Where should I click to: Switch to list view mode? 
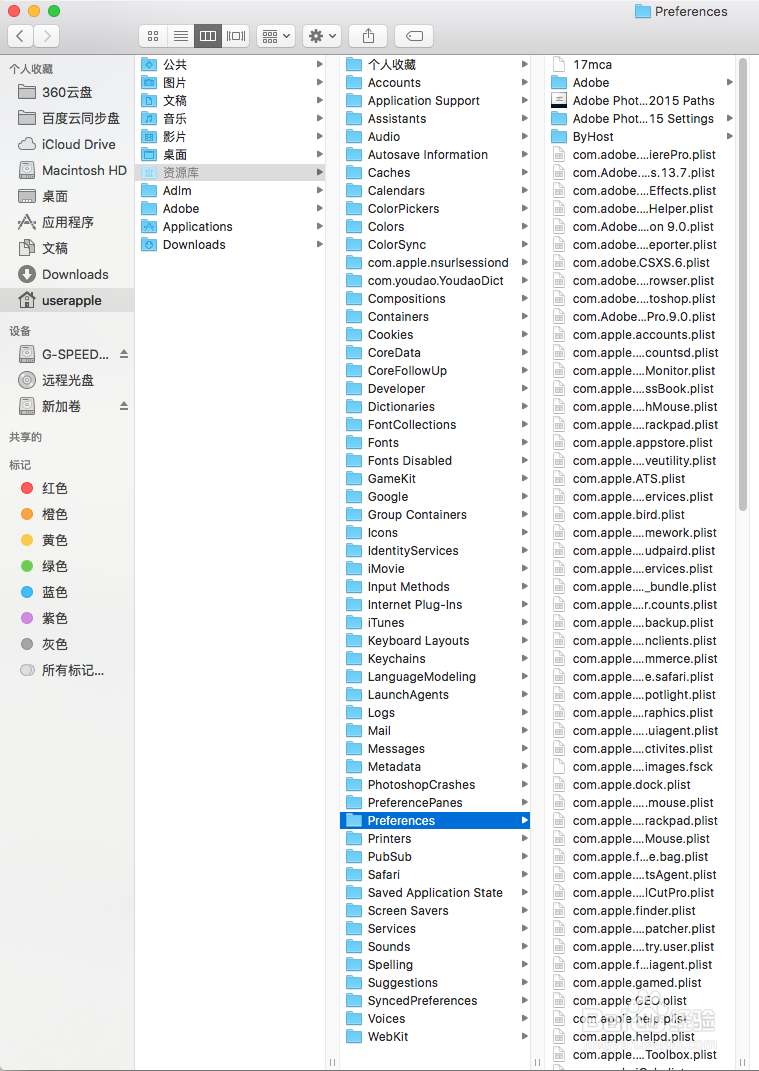[x=180, y=36]
